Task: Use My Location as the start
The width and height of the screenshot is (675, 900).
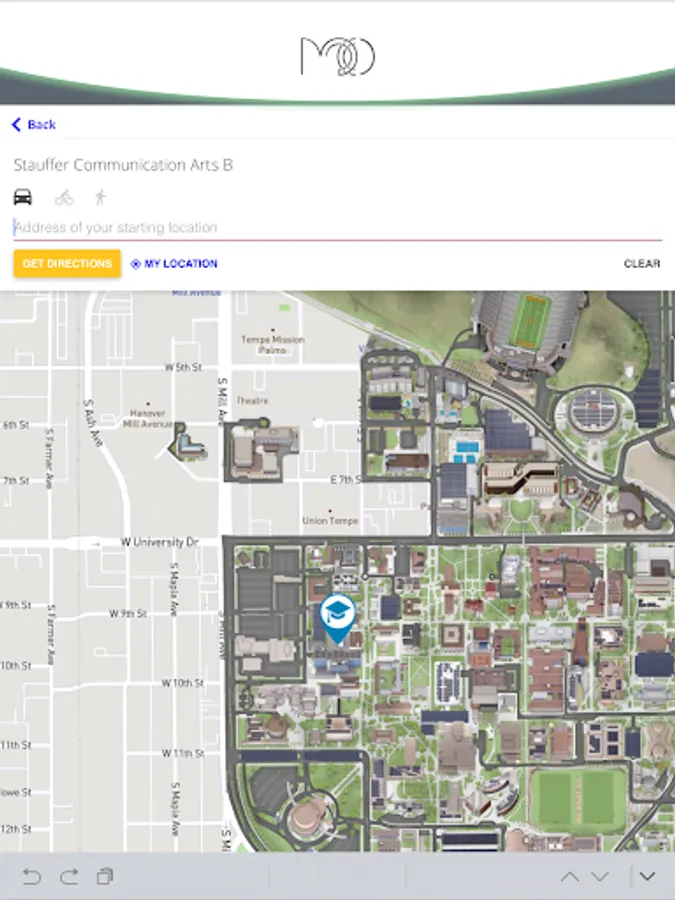Action: pyautogui.click(x=174, y=264)
